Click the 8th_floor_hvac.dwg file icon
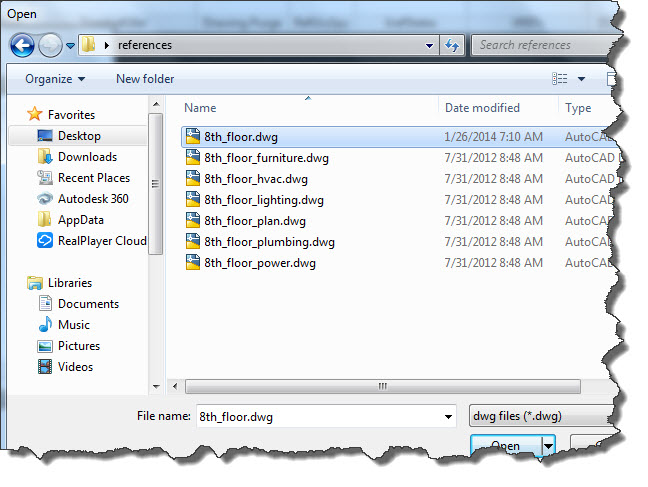 click(x=193, y=179)
